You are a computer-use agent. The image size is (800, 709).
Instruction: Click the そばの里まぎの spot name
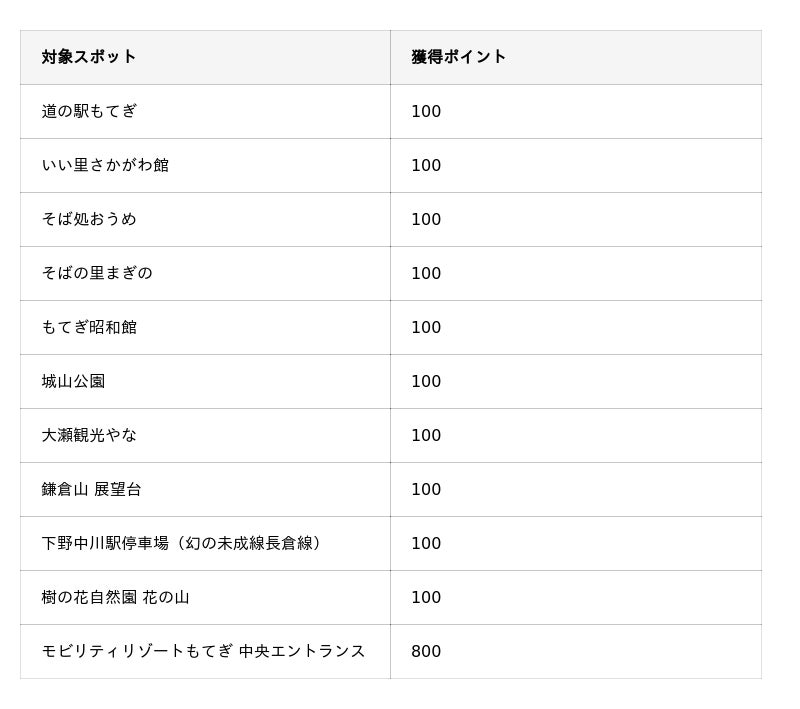point(97,273)
